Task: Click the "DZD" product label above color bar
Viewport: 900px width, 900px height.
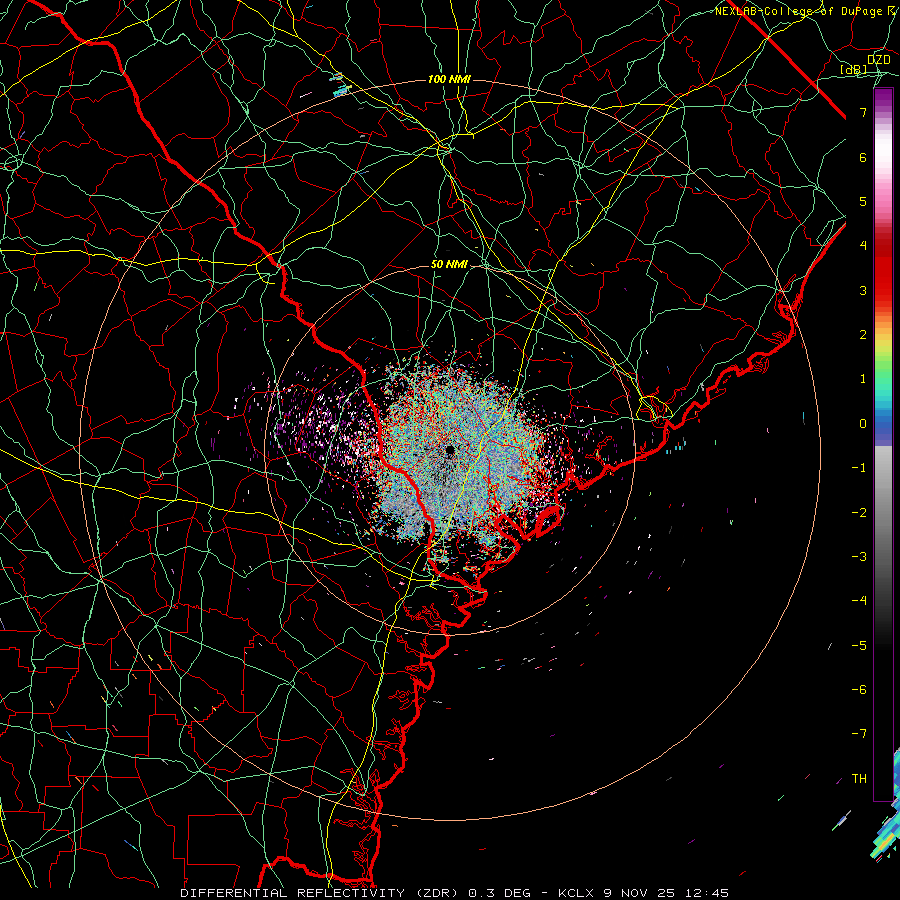Action: coord(879,60)
